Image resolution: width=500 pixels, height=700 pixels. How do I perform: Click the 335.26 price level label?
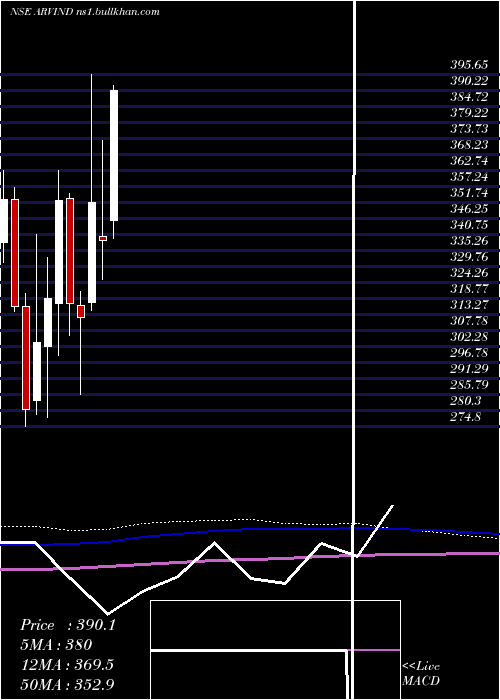469,241
